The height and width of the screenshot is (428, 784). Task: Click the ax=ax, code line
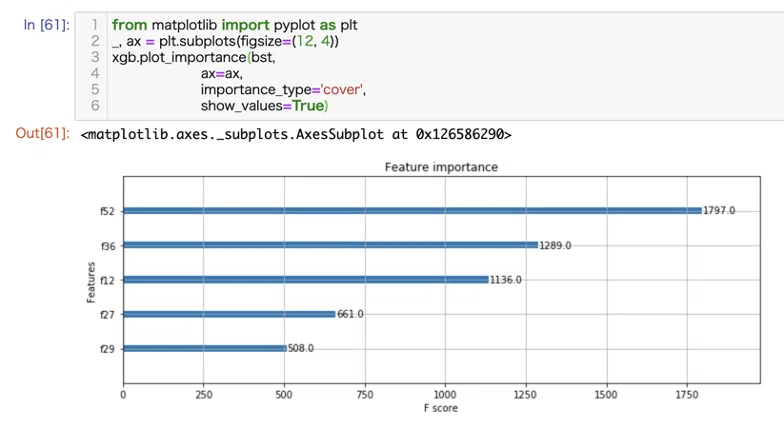tap(222, 74)
